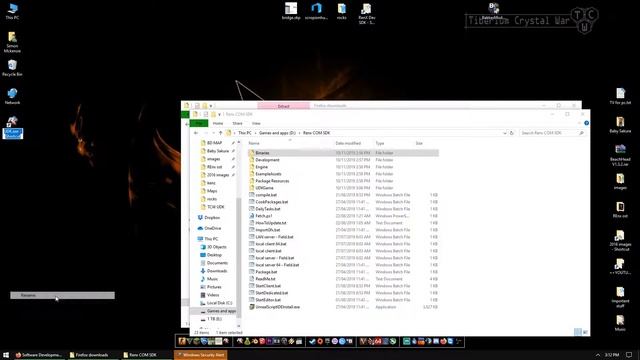
Task: Switch to Details view icon in status bar
Action: point(578,332)
